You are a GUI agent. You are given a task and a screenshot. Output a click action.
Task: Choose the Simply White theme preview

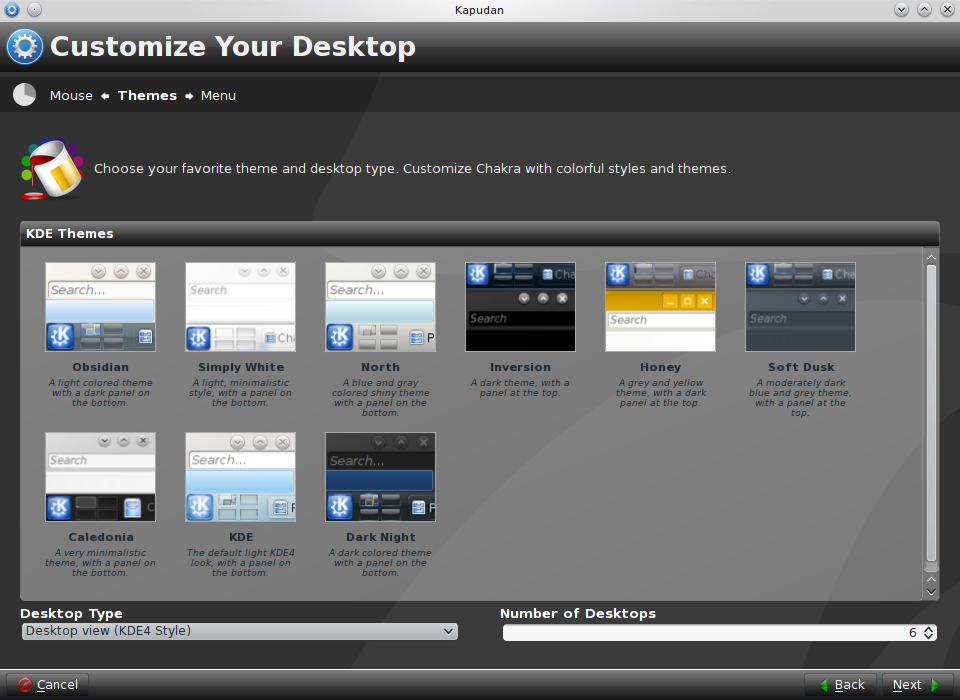click(240, 307)
